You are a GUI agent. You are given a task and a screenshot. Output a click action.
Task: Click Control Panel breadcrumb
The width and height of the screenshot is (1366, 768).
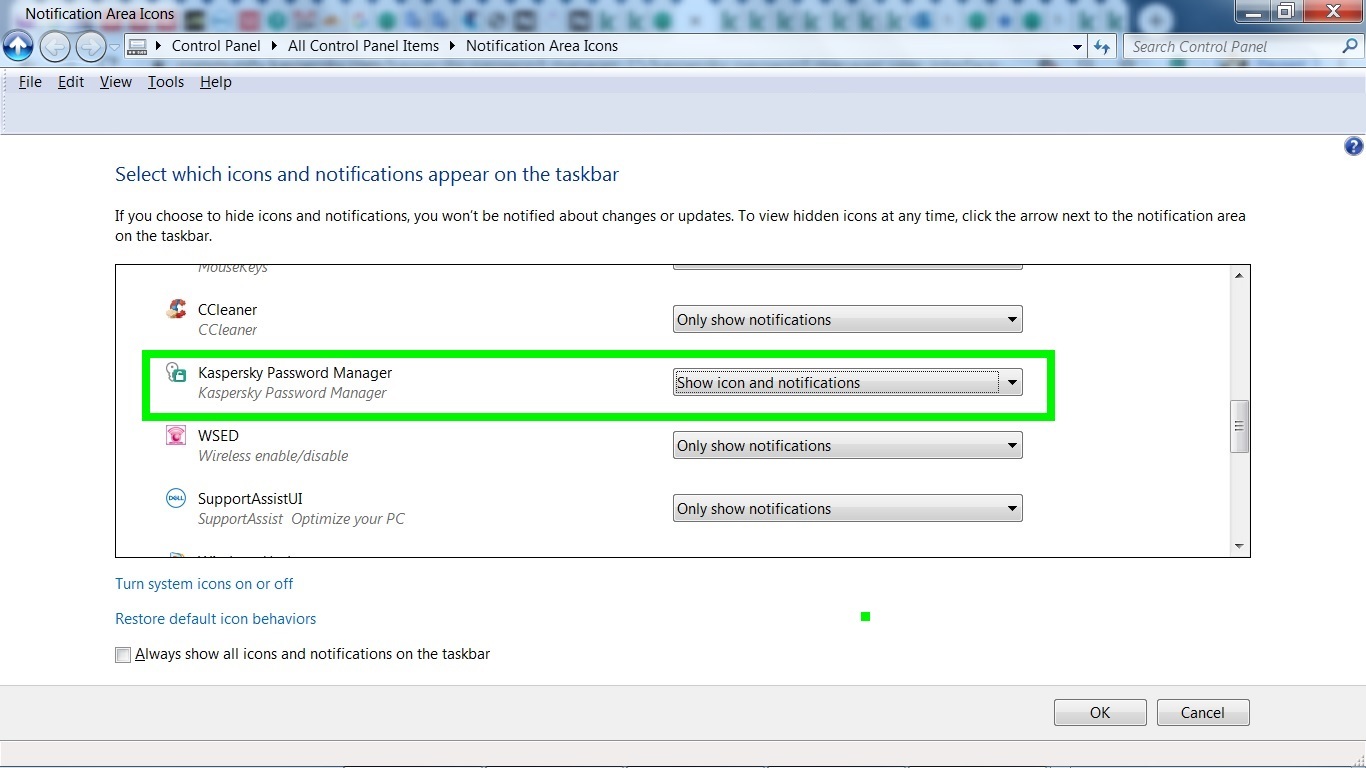216,46
